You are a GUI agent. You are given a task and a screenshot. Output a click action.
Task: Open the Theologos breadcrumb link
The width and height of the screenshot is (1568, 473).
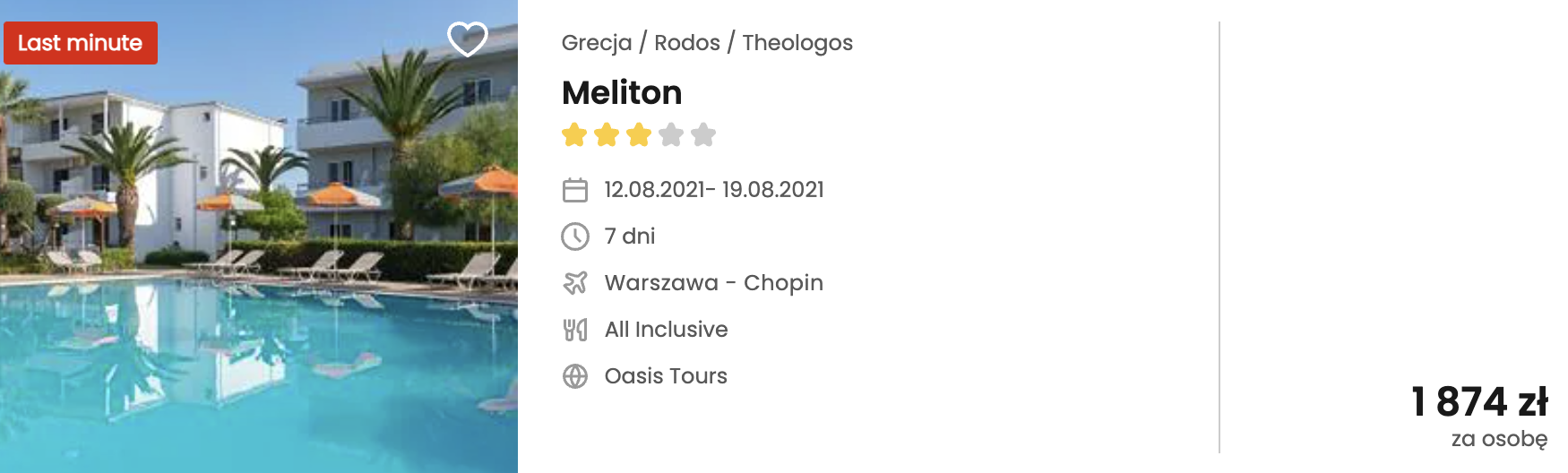(x=797, y=43)
